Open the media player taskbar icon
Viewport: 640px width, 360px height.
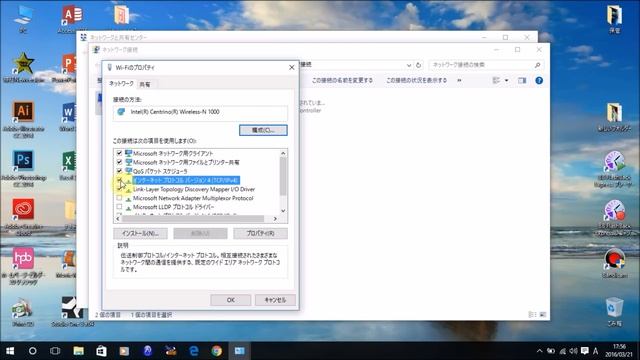tap(124, 351)
